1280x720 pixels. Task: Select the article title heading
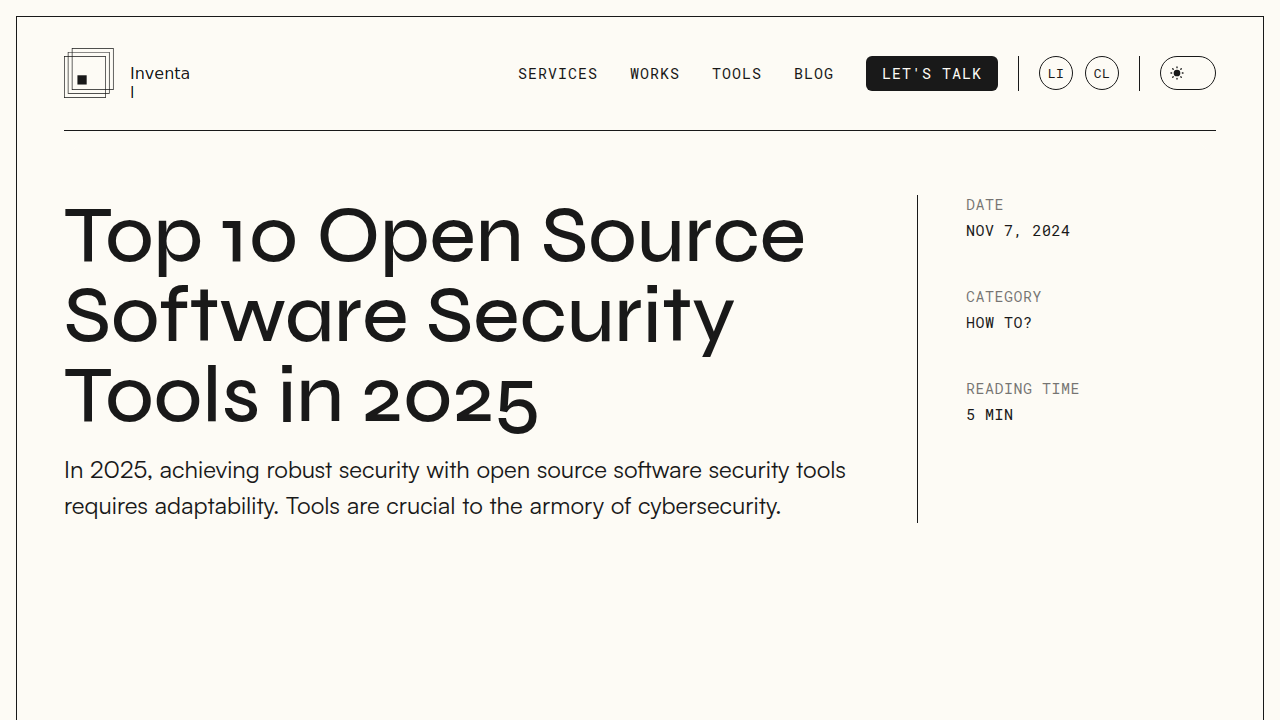tap(435, 316)
